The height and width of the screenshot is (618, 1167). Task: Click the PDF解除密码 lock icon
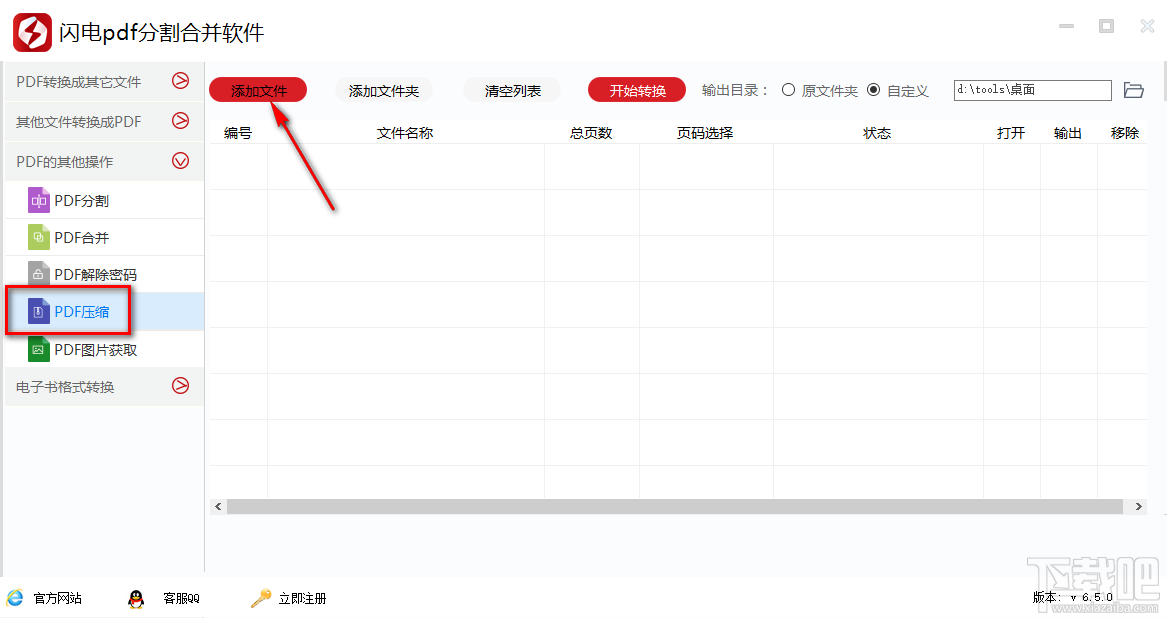click(39, 274)
